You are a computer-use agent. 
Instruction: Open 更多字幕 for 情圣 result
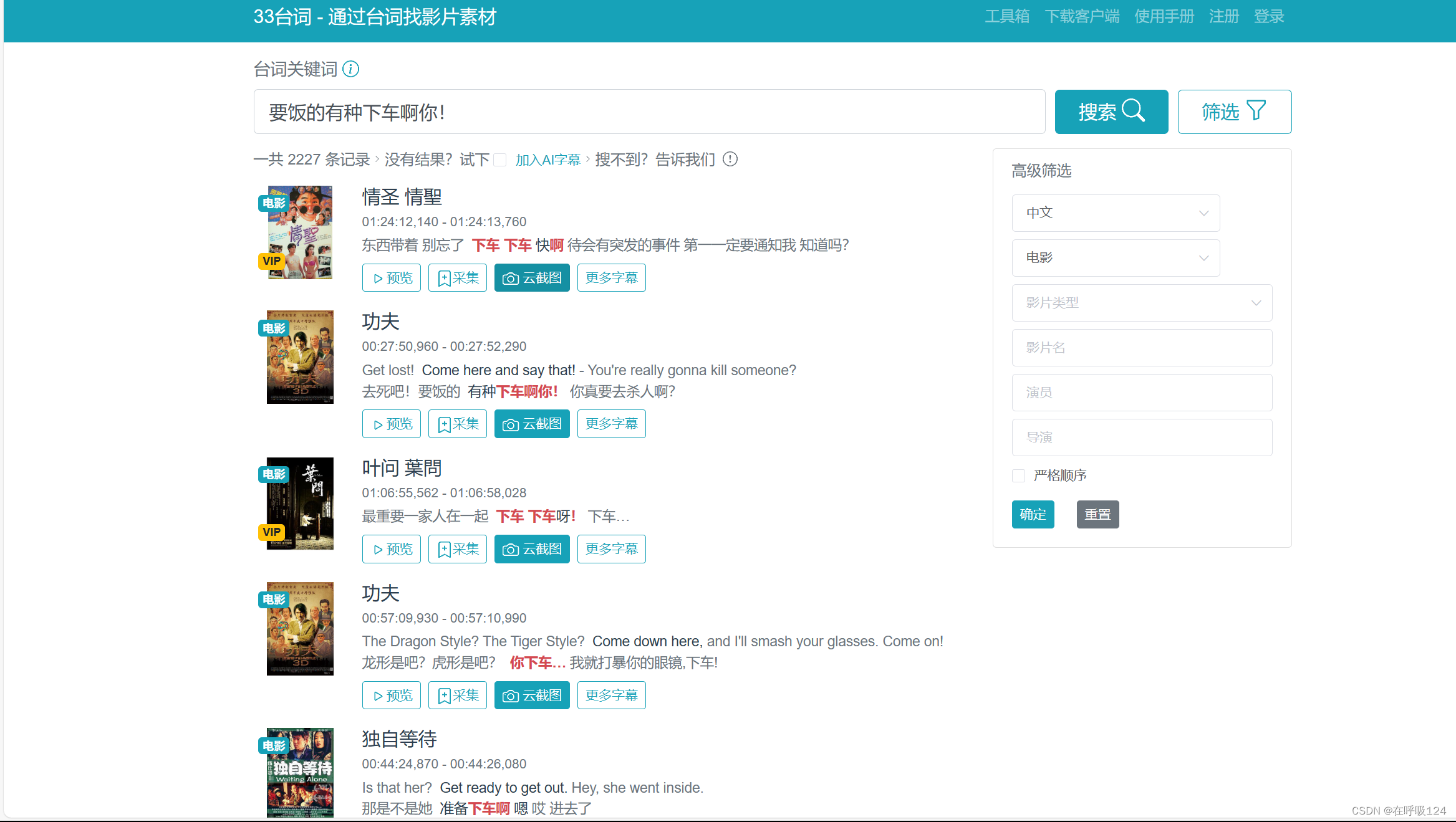pyautogui.click(x=611, y=278)
